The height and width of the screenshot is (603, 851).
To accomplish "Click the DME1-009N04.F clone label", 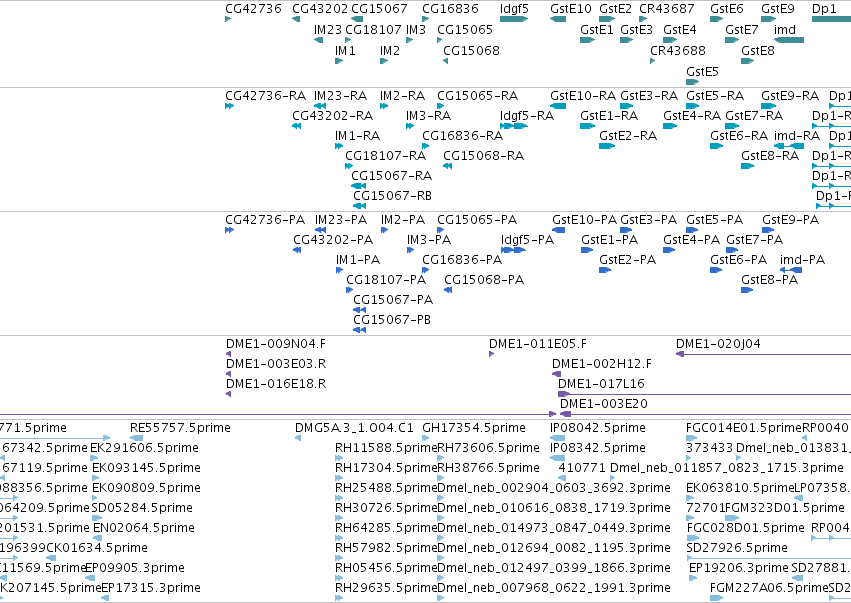I will click(276, 344).
